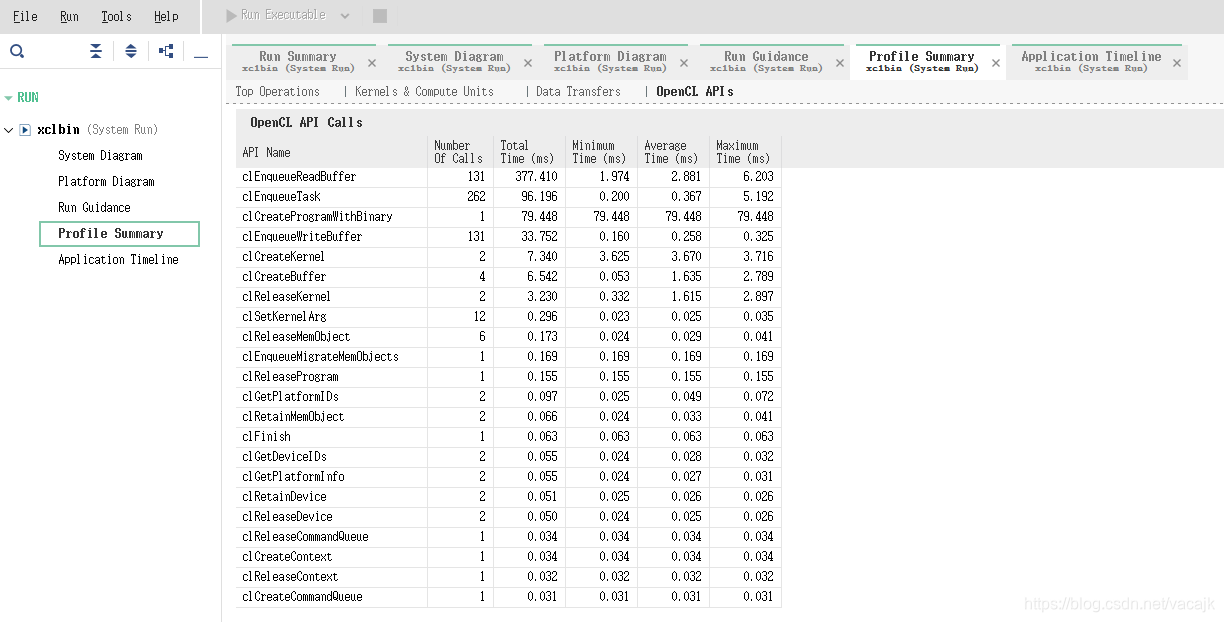Image resolution: width=1224 pixels, height=622 pixels.
Task: Expand all items in the sidebar tree
Action: [x=131, y=51]
